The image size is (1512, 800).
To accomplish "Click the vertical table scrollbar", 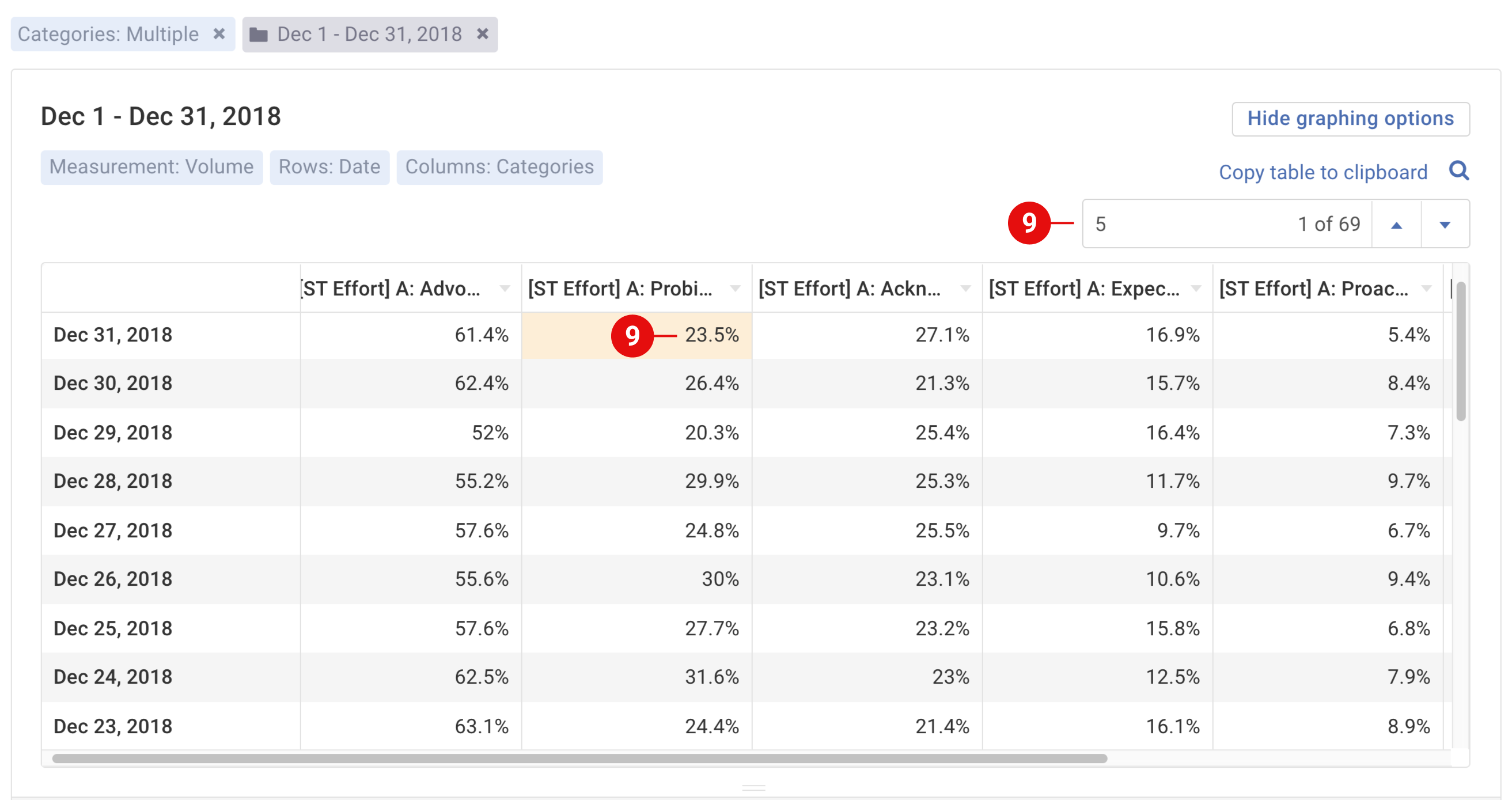I will [x=1460, y=352].
